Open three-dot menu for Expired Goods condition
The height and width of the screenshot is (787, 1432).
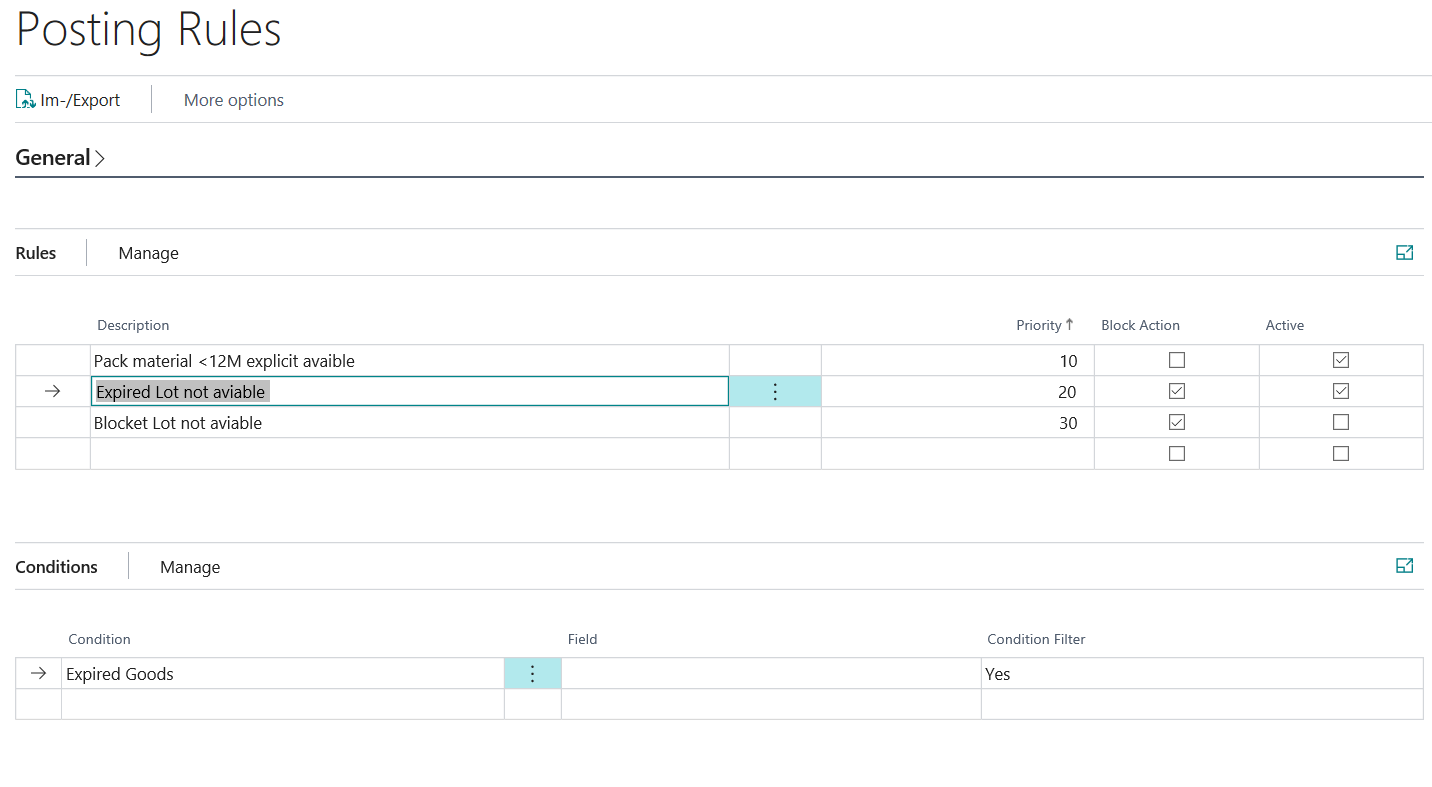533,674
